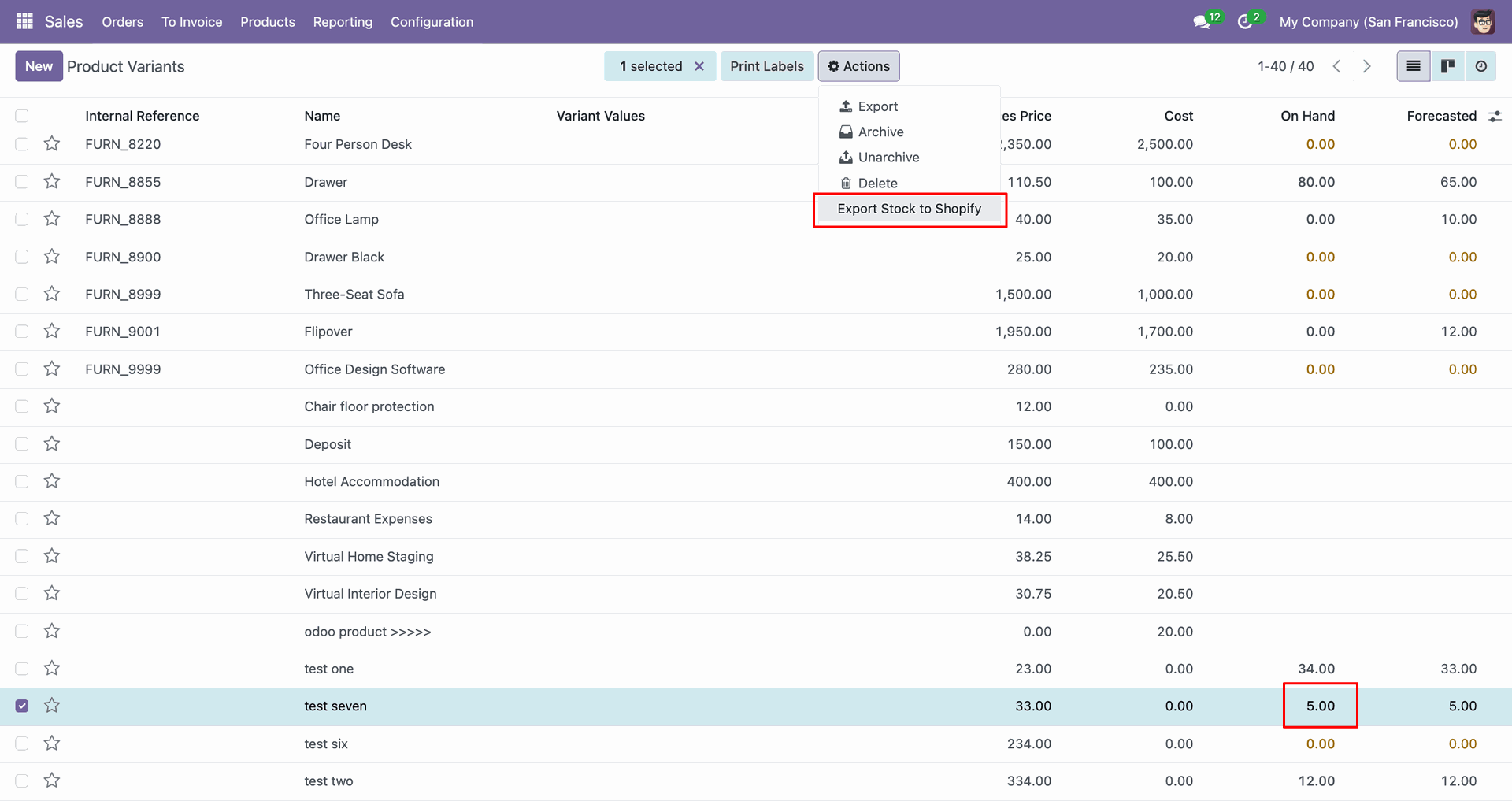Tick the test one row checkbox
This screenshot has height=801, width=1512.
pyautogui.click(x=22, y=669)
